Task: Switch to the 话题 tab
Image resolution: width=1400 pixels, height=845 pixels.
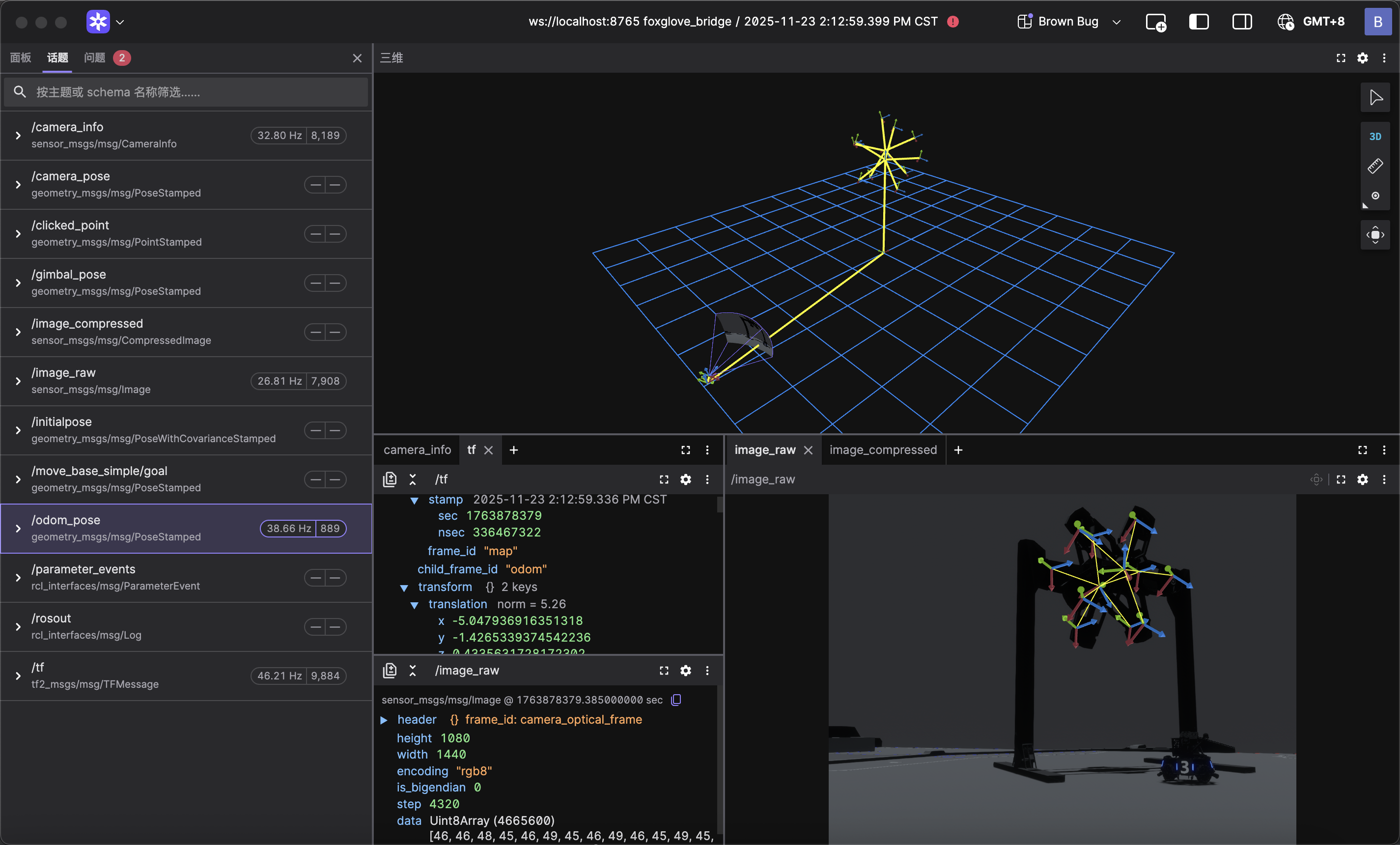Action: pos(57,57)
